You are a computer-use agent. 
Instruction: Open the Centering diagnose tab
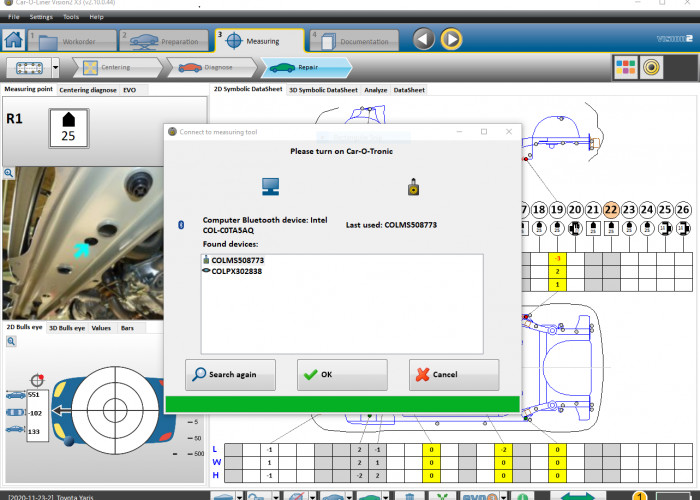pyautogui.click(x=88, y=90)
